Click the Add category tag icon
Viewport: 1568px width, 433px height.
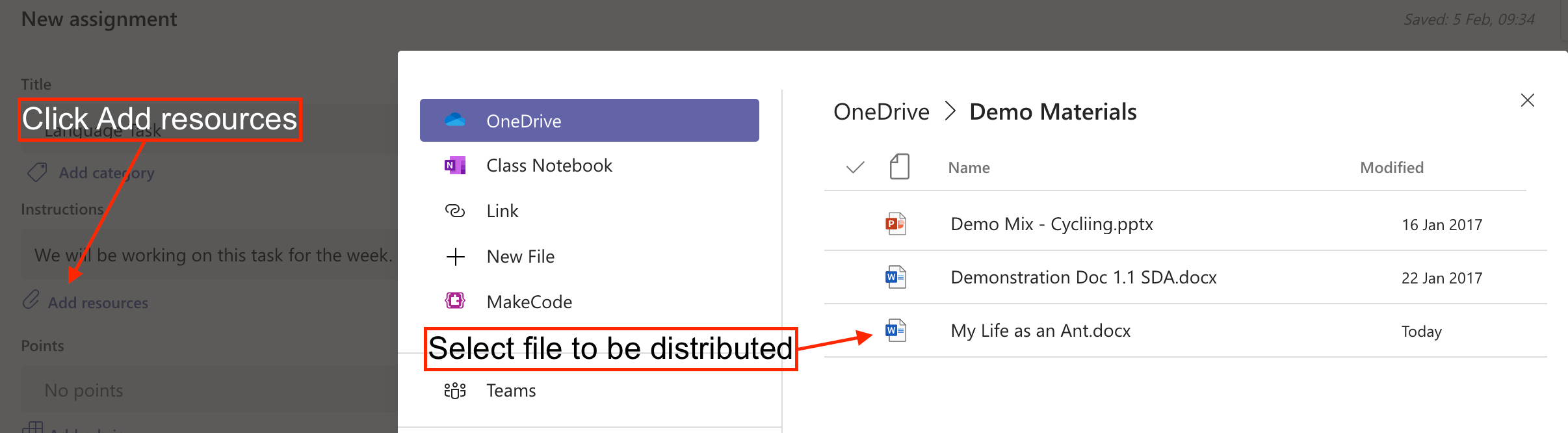click(x=37, y=172)
